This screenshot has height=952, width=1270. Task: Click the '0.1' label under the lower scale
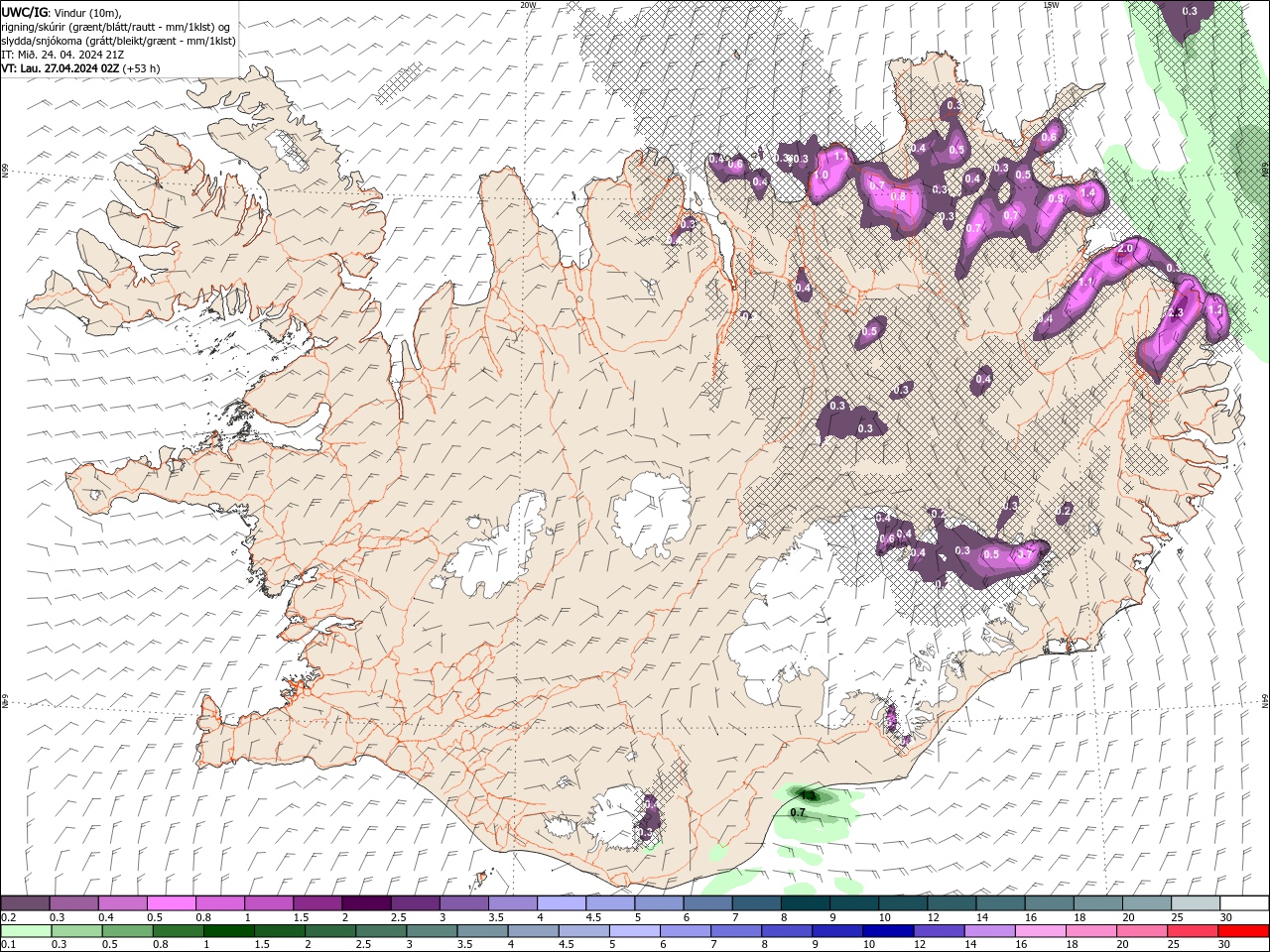(x=8, y=945)
